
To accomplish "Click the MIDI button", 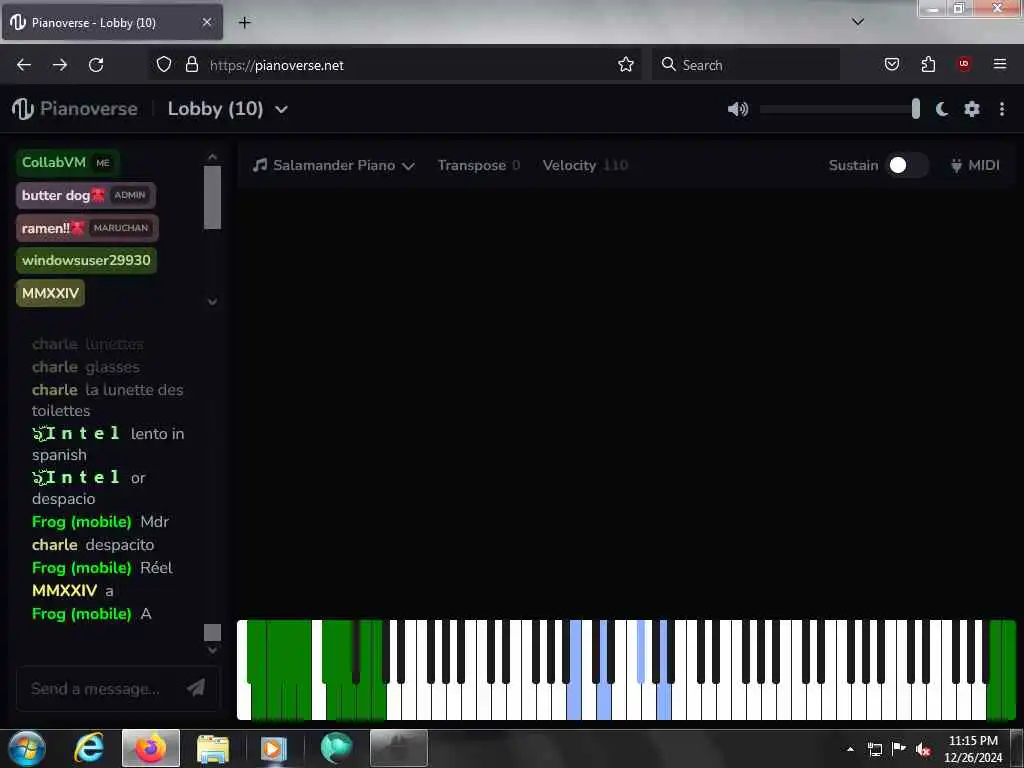I will [975, 165].
